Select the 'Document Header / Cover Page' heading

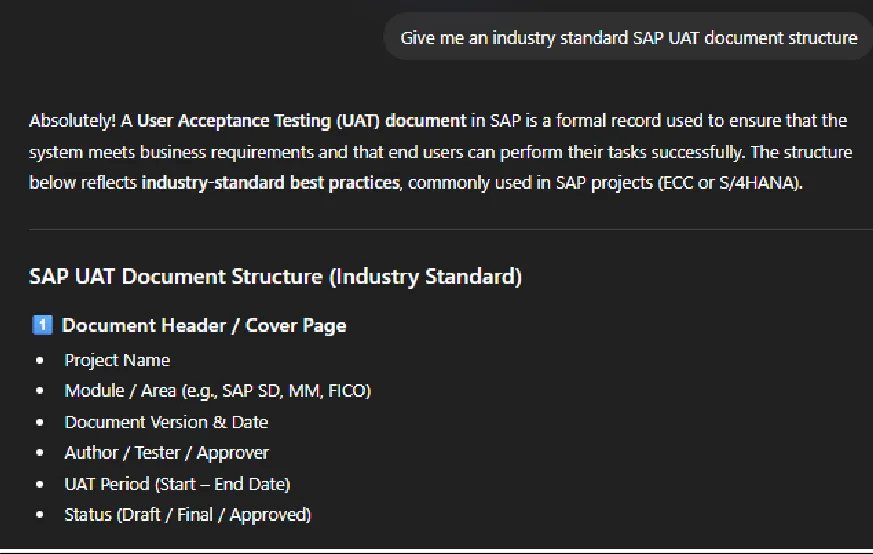point(204,325)
